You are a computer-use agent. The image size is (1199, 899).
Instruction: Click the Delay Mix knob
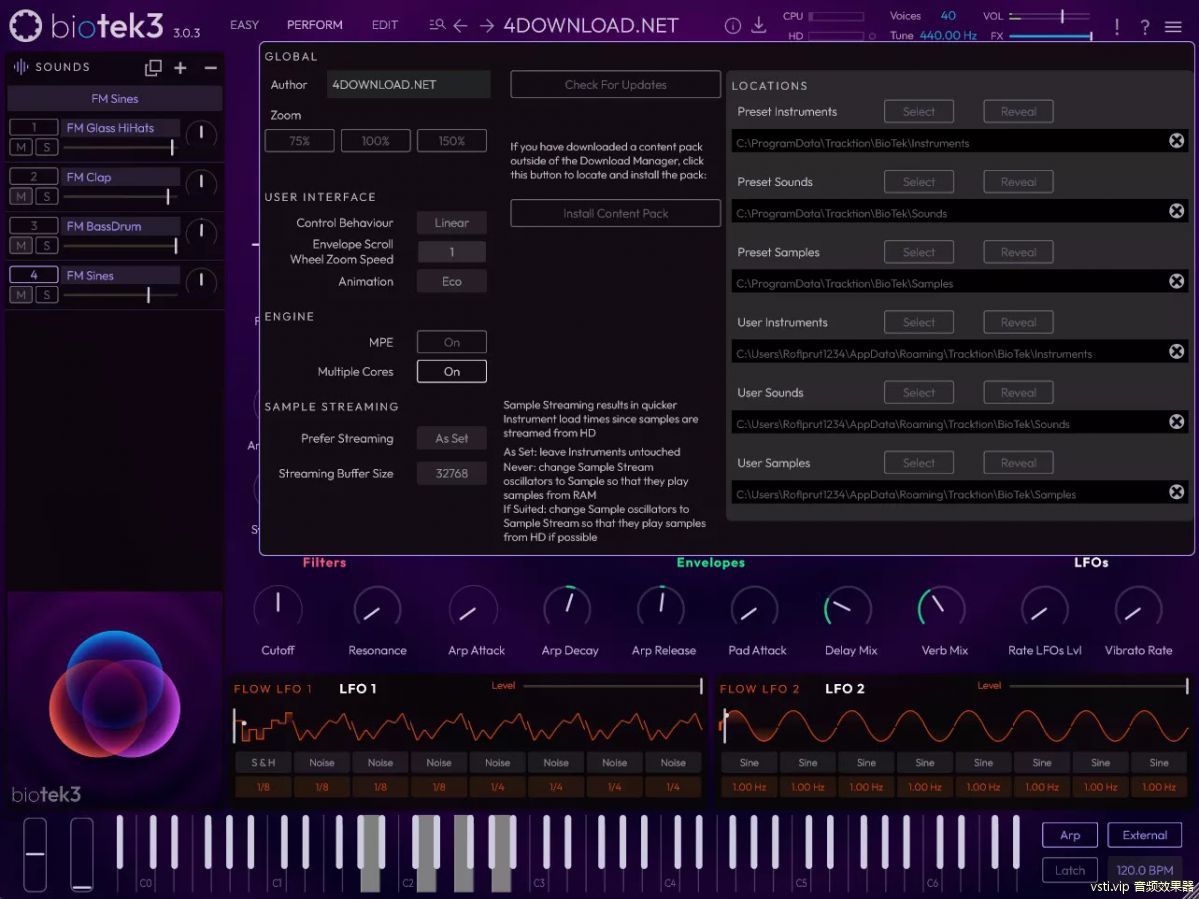coord(847,609)
